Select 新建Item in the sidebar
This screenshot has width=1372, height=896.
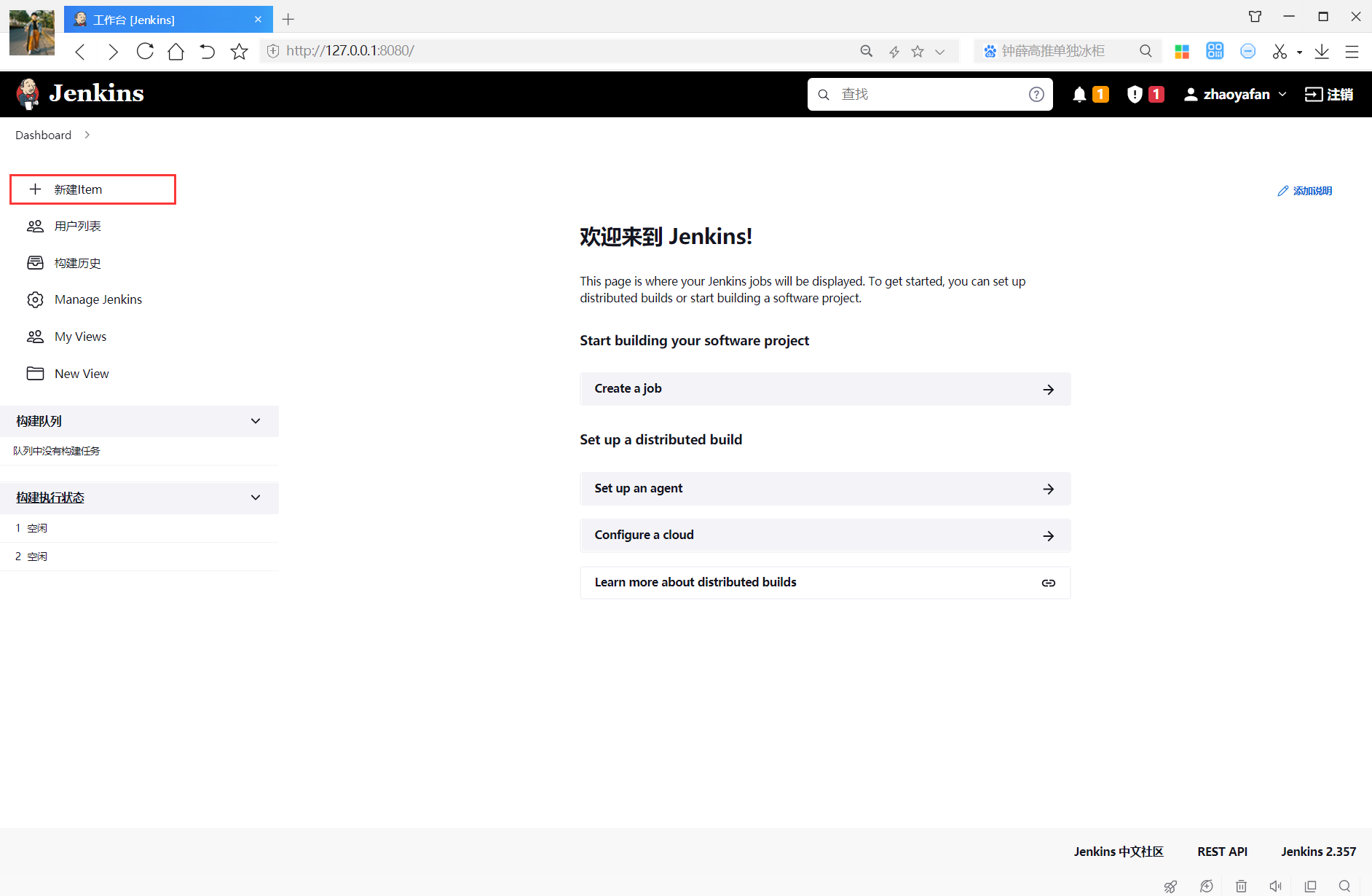point(92,189)
